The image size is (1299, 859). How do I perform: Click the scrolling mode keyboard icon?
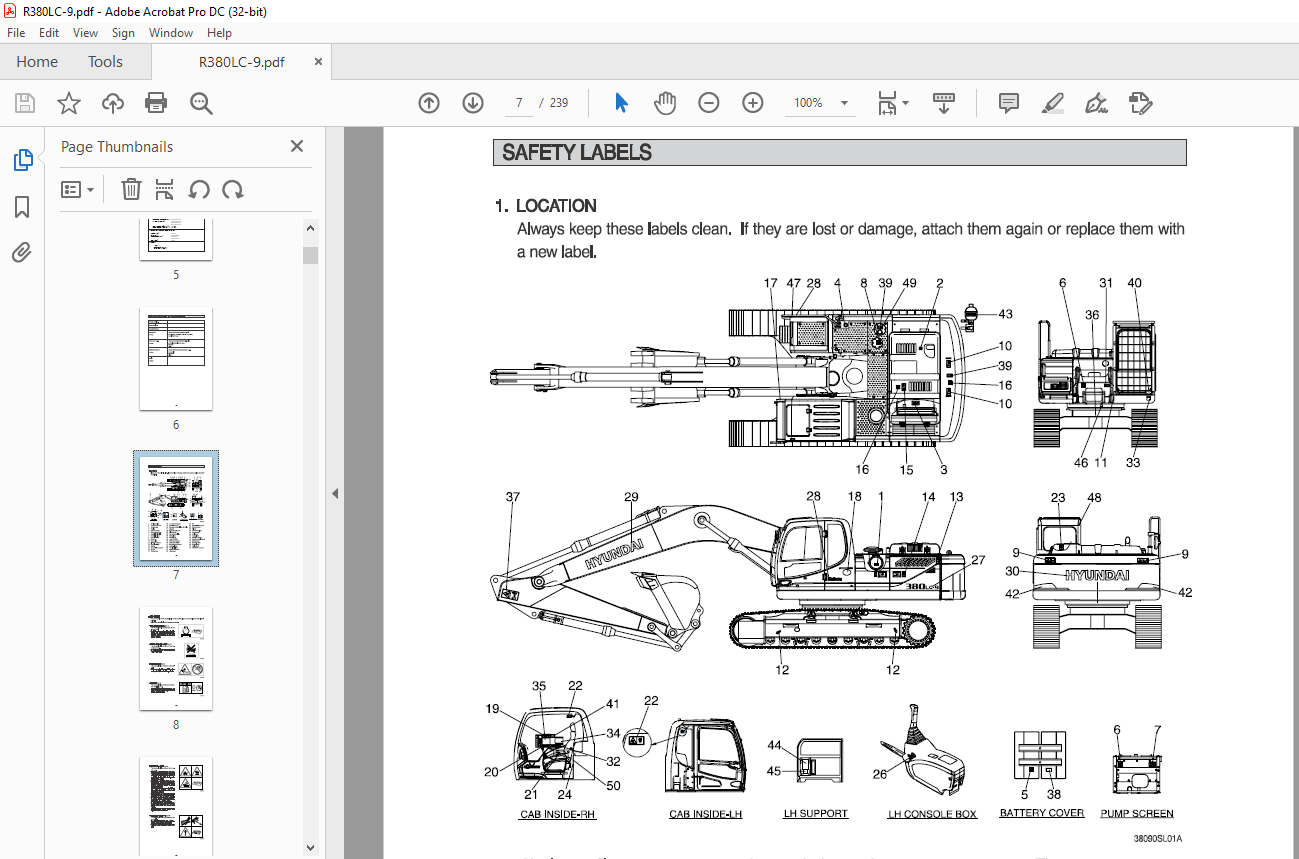(x=944, y=103)
